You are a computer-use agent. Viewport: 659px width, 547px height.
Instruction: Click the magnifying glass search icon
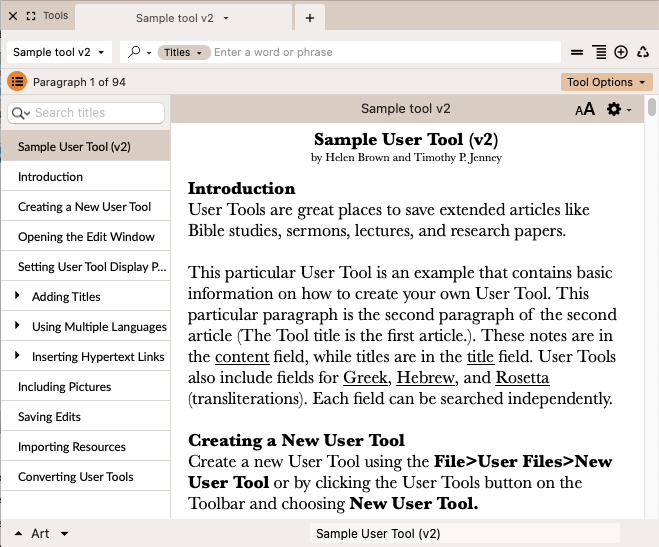tap(134, 52)
